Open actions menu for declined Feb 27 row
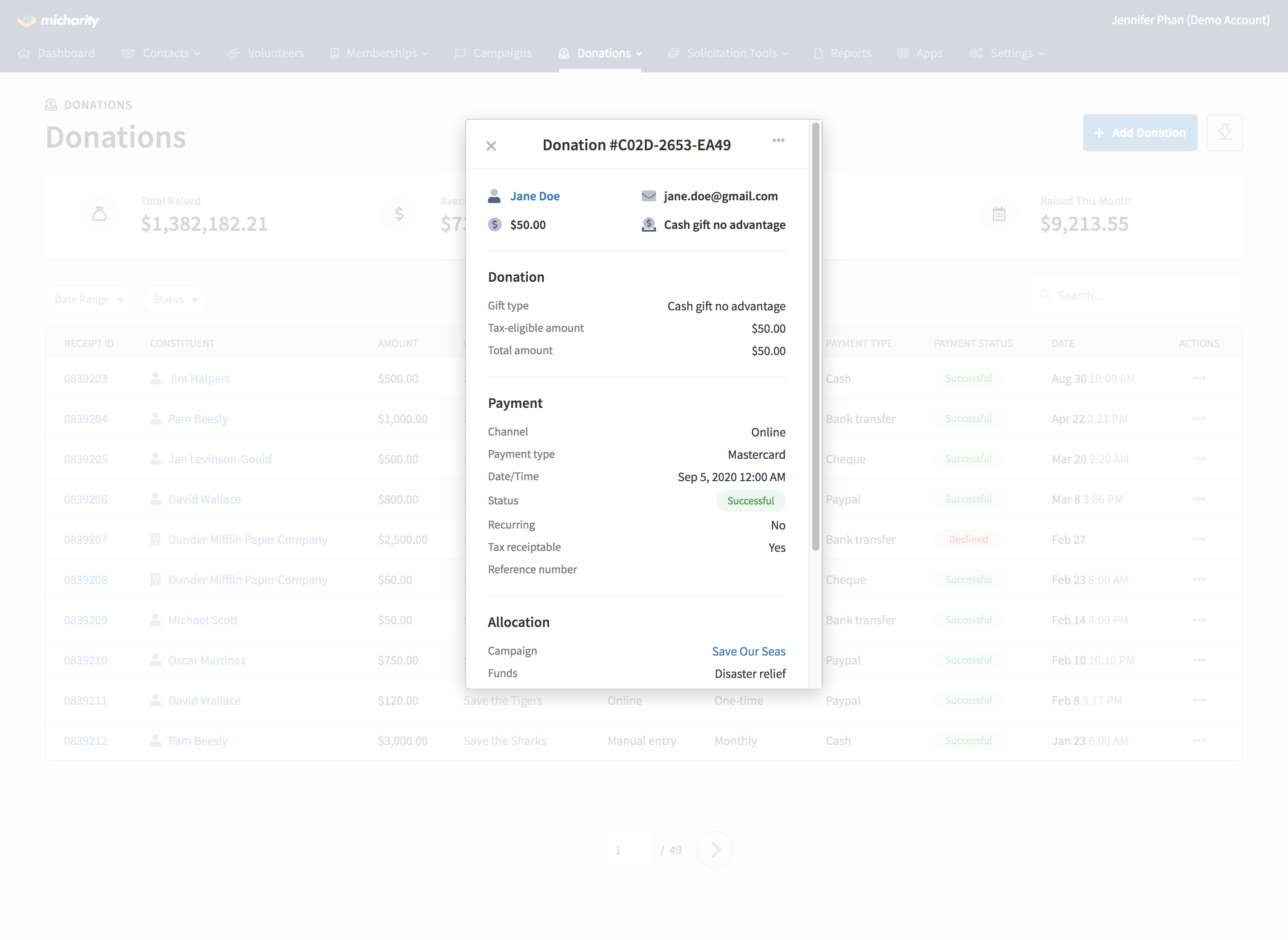Viewport: 1288px width, 940px height. [x=1199, y=539]
